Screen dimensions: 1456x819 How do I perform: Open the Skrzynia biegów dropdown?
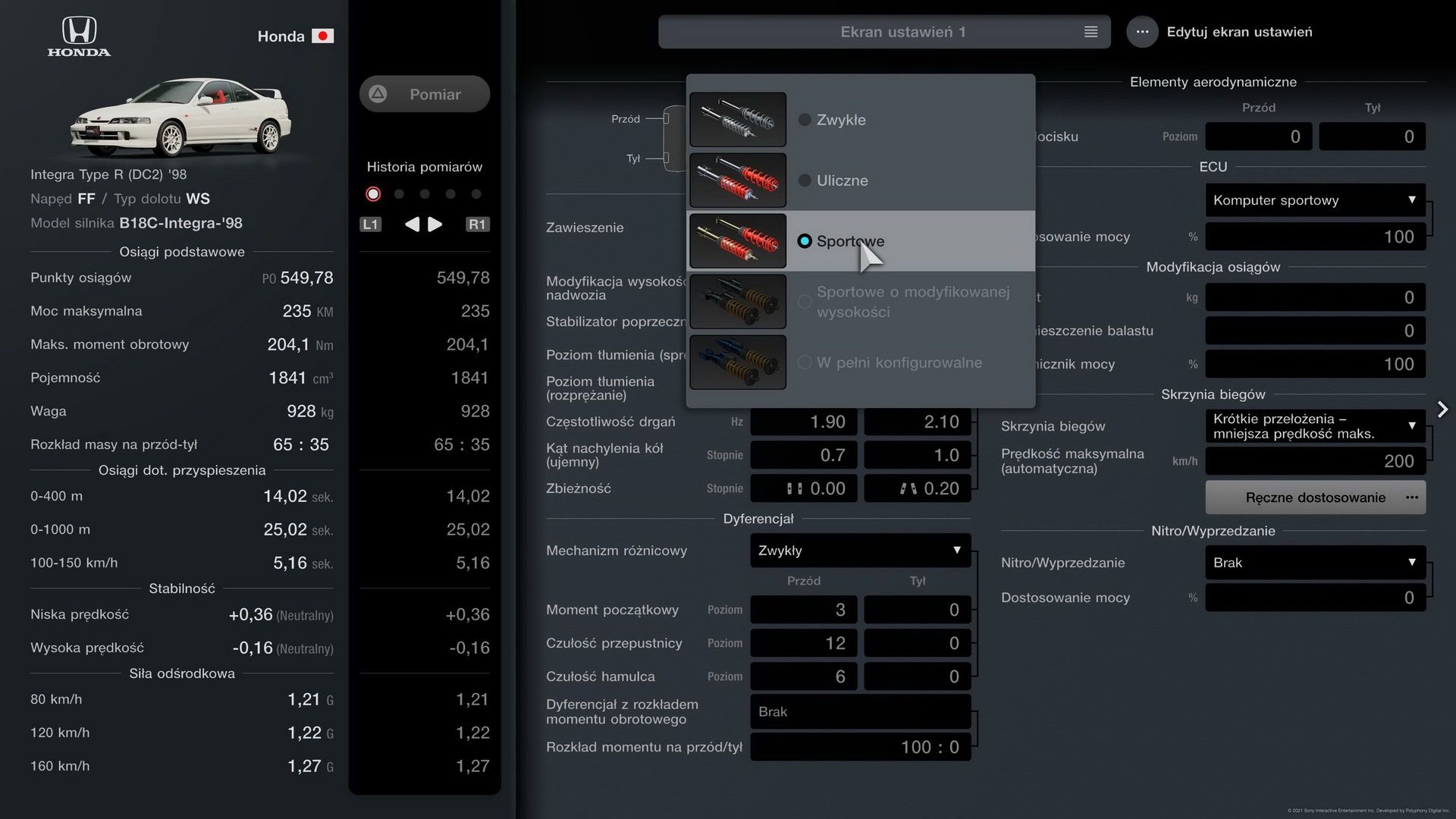(x=1315, y=426)
